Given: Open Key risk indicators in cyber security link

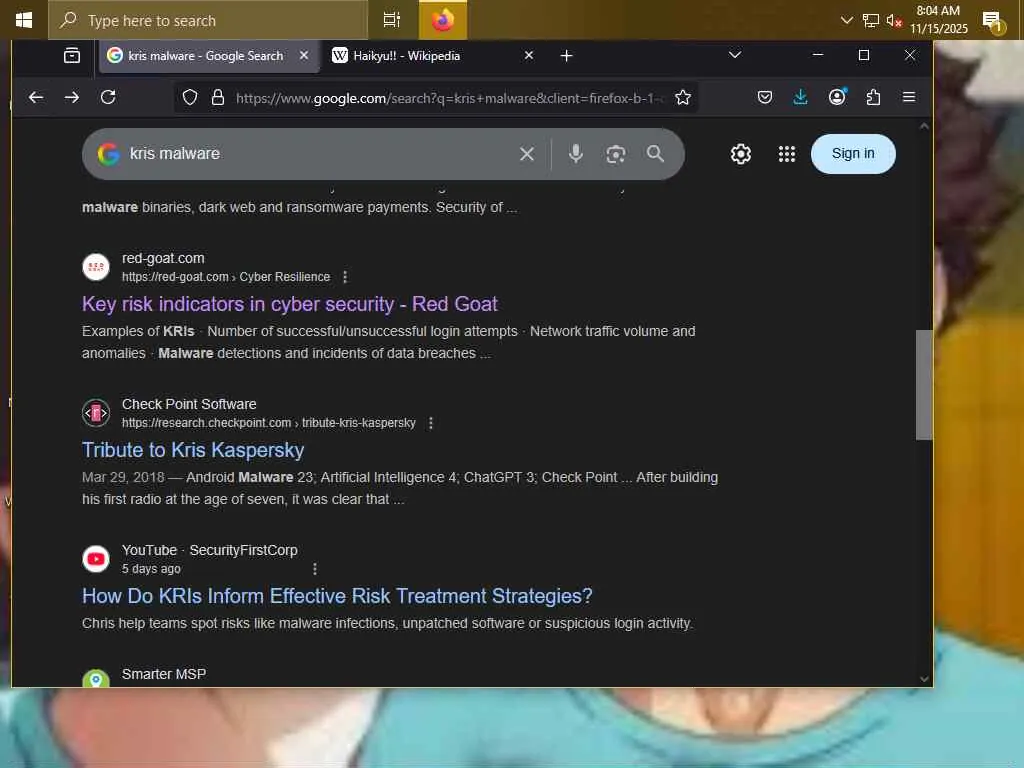Looking at the screenshot, I should pos(290,304).
